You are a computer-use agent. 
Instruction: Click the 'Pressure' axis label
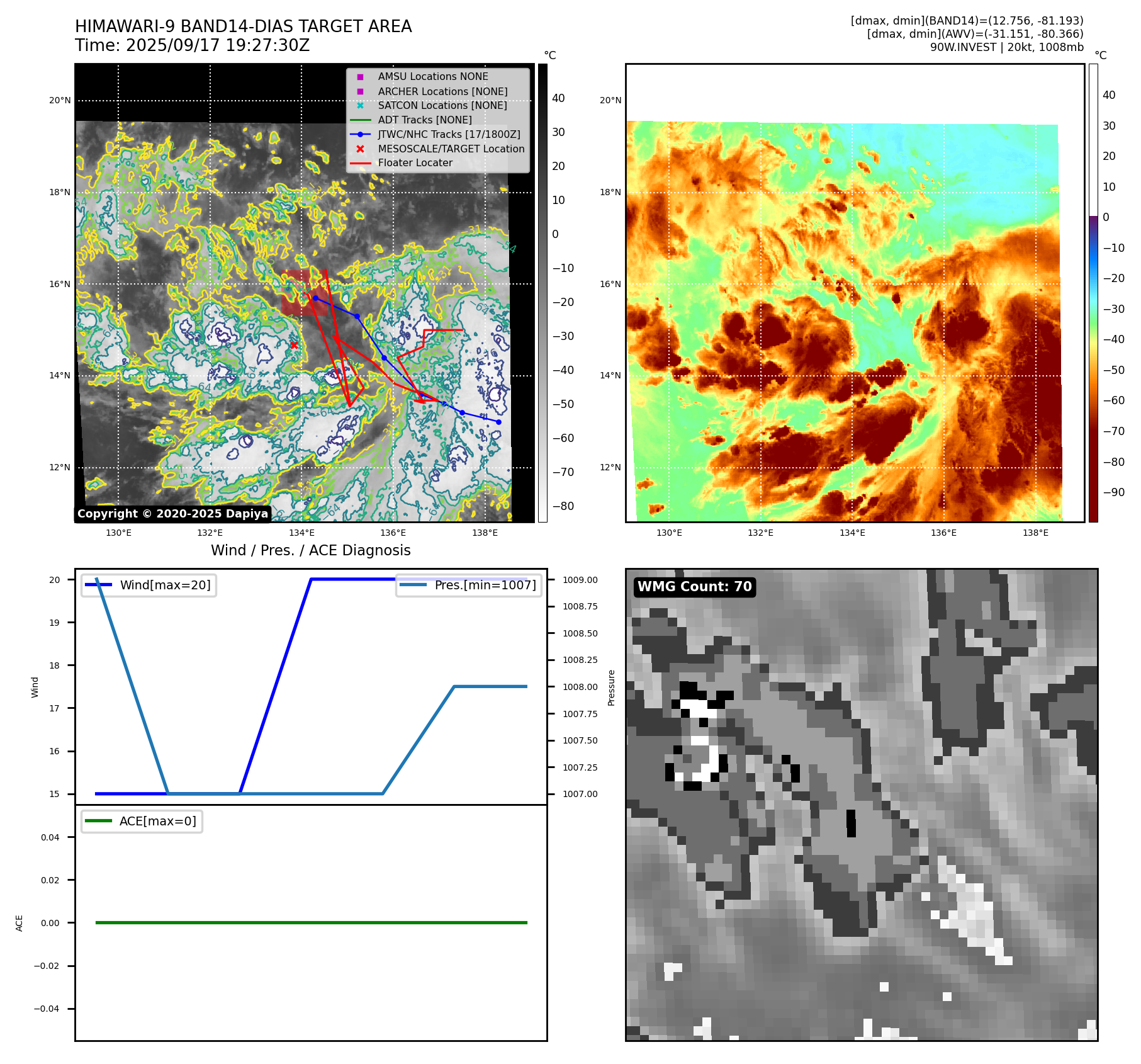click(x=611, y=688)
